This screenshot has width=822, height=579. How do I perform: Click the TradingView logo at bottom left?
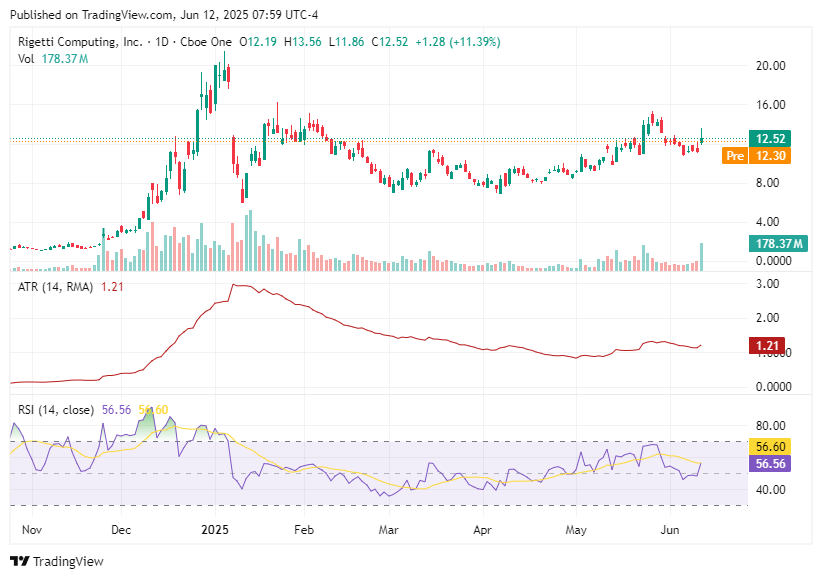(57, 561)
